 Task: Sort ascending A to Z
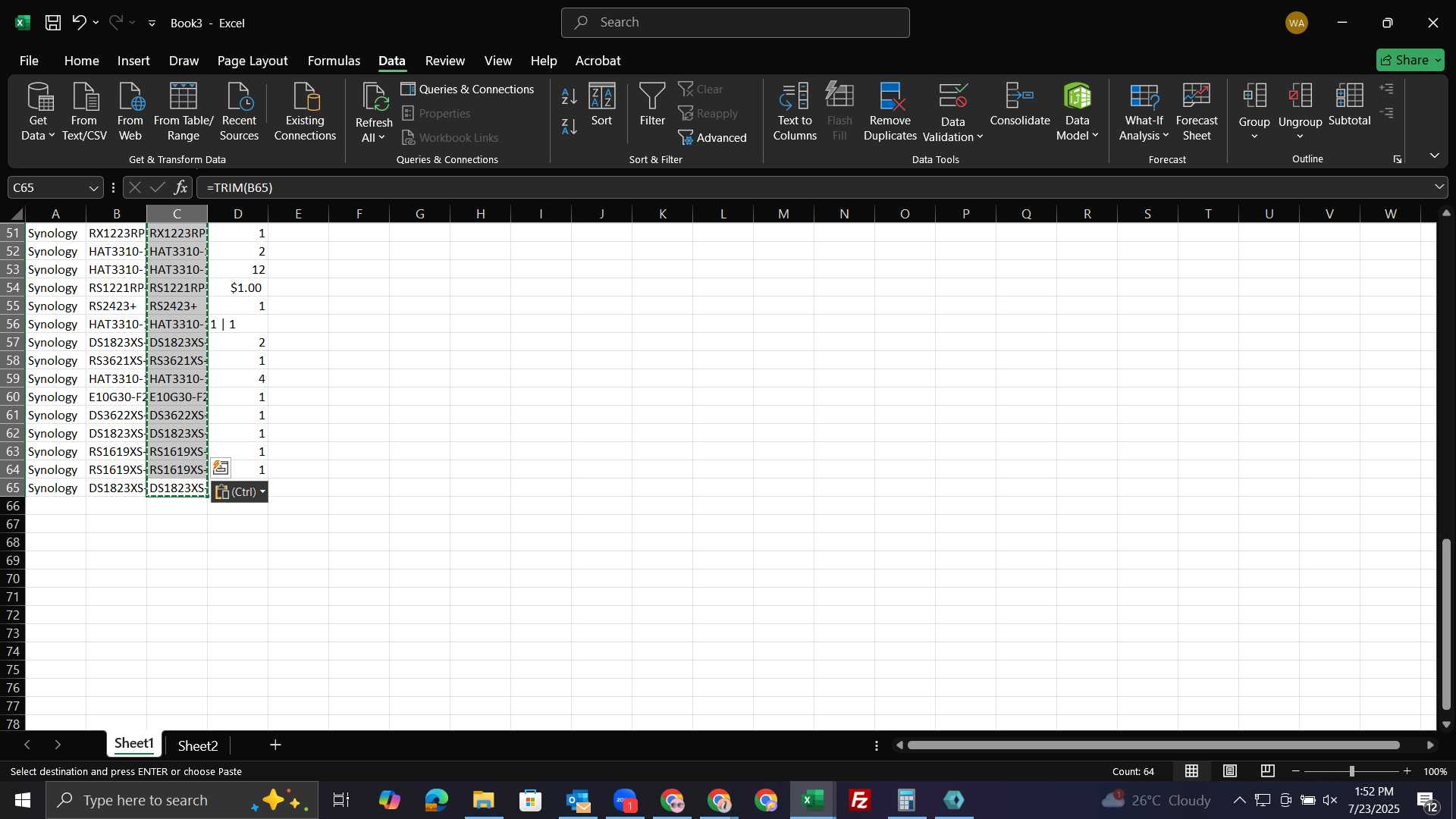[570, 96]
